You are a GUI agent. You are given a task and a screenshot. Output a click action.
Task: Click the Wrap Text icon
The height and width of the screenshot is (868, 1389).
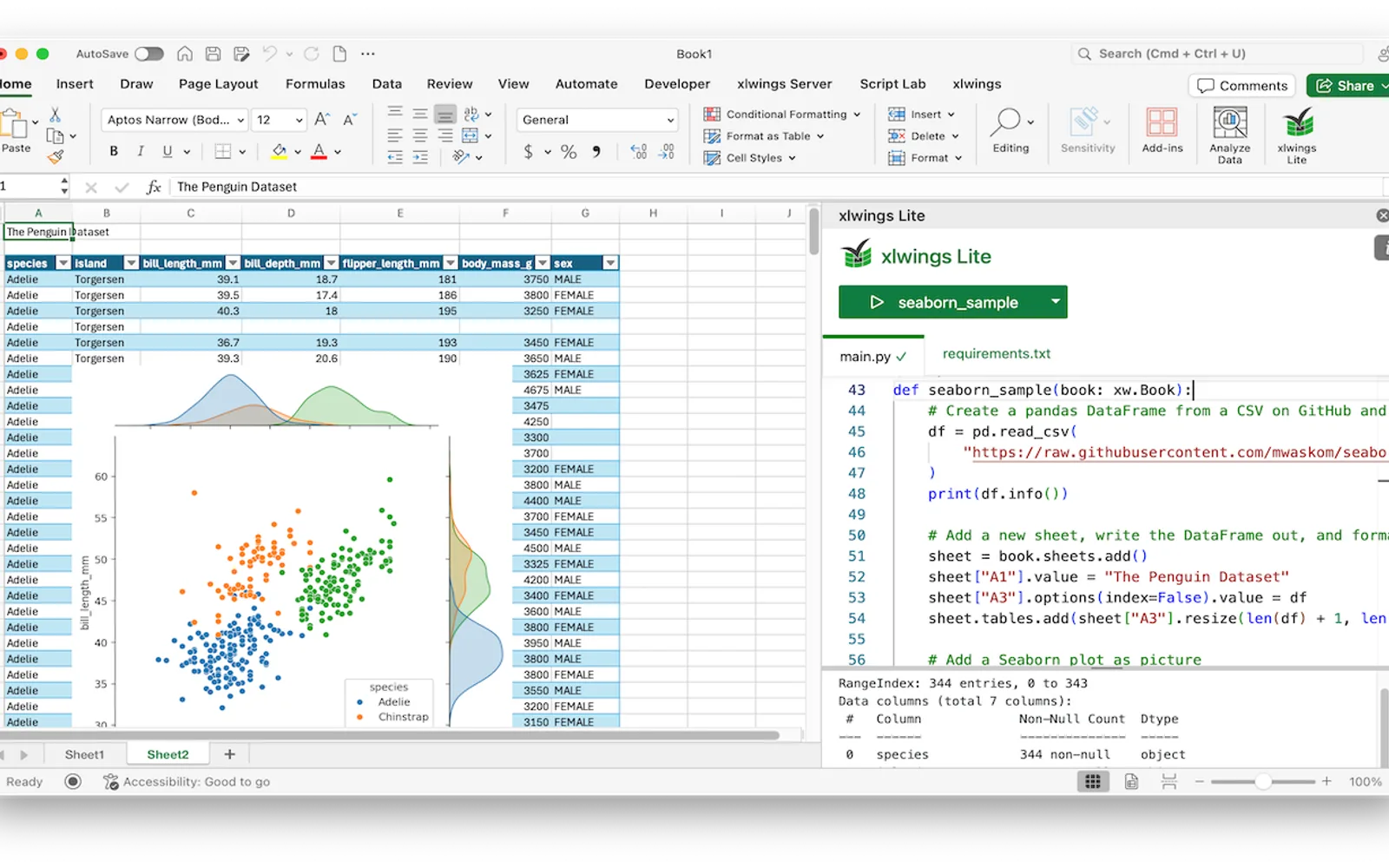pyautogui.click(x=471, y=114)
